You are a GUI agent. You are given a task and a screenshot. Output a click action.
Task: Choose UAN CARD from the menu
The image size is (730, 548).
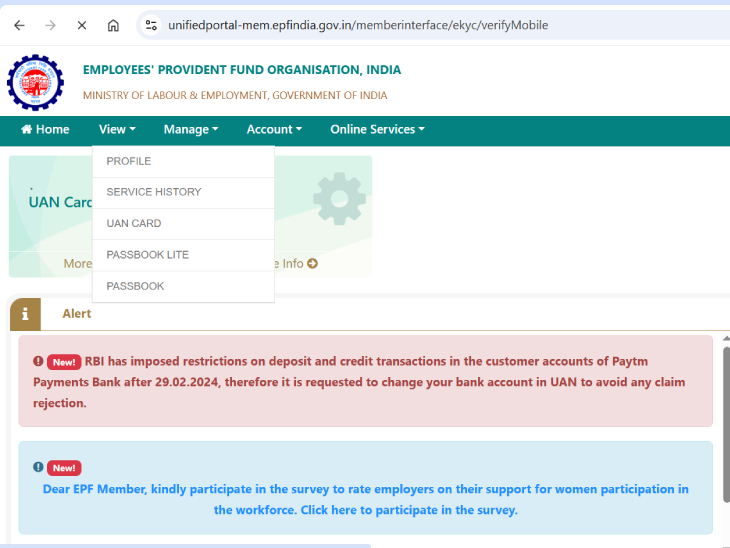pyautogui.click(x=134, y=224)
